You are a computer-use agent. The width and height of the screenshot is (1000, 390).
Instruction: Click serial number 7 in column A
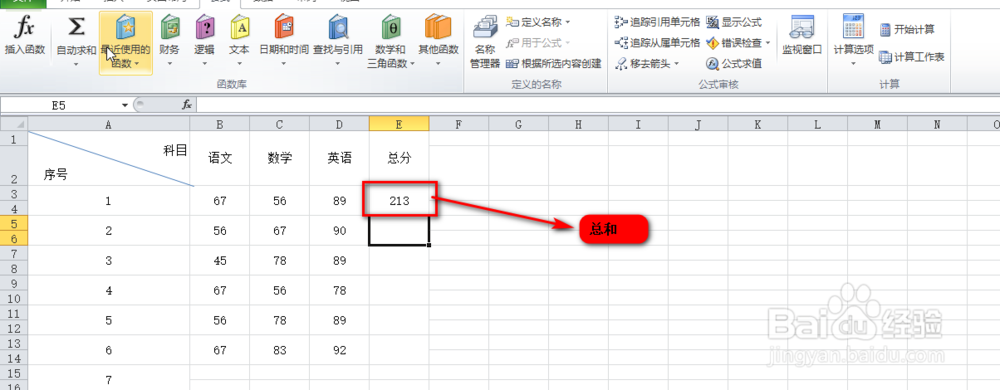[x=109, y=378]
